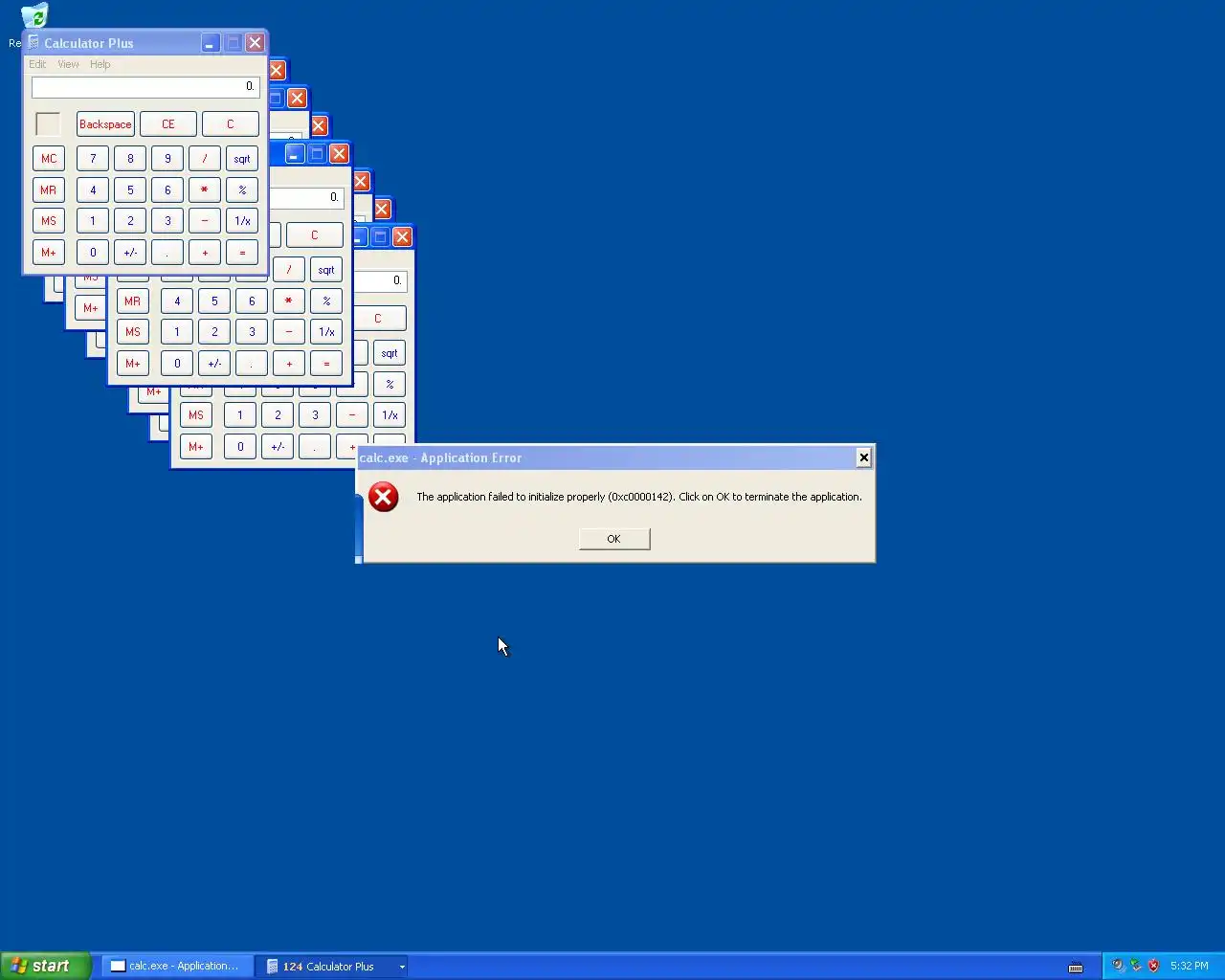Close the Application Error dialog with its X
1225x980 pixels.
[x=864, y=457]
